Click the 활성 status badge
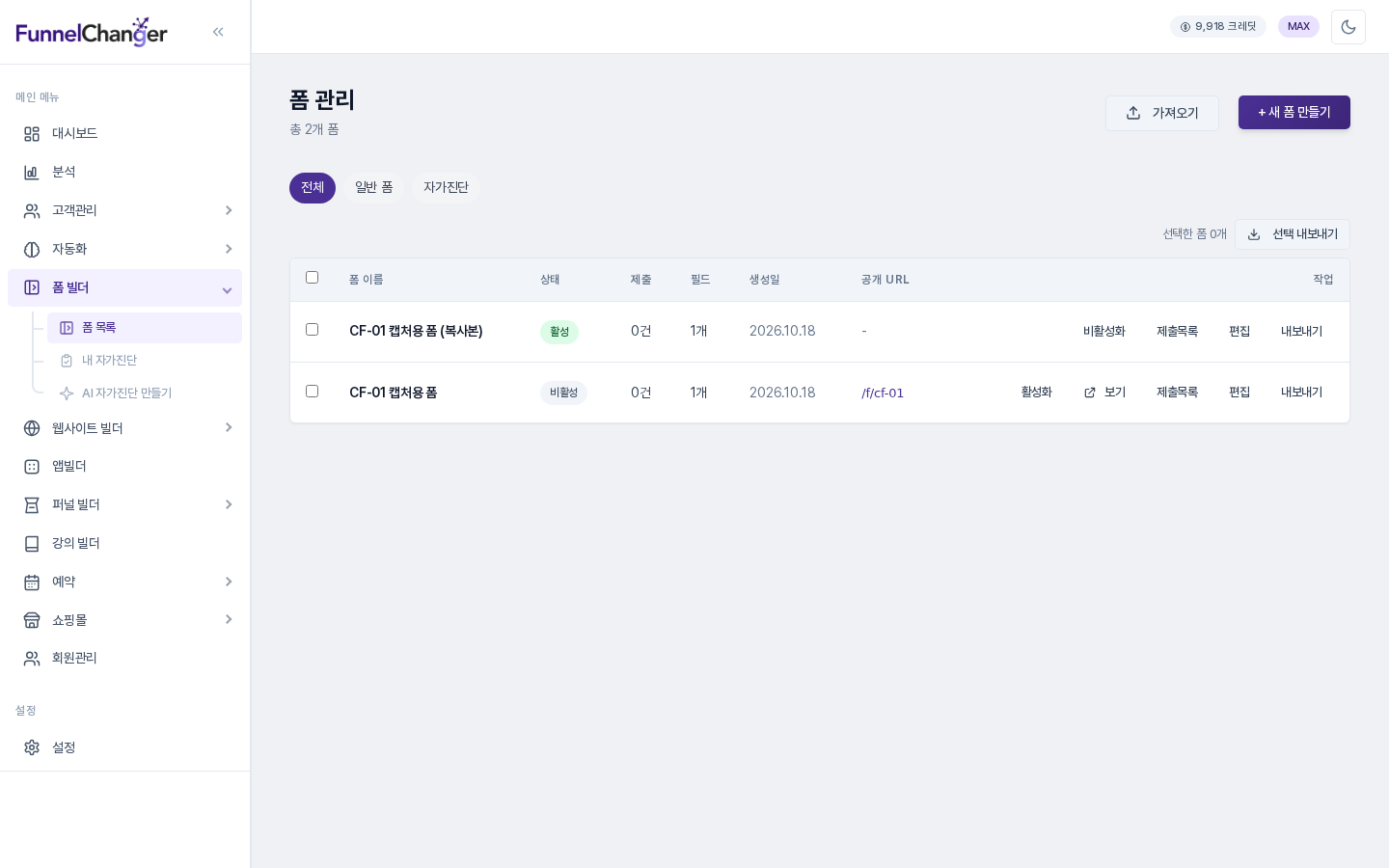Viewport: 1389px width, 868px height. coord(559,332)
